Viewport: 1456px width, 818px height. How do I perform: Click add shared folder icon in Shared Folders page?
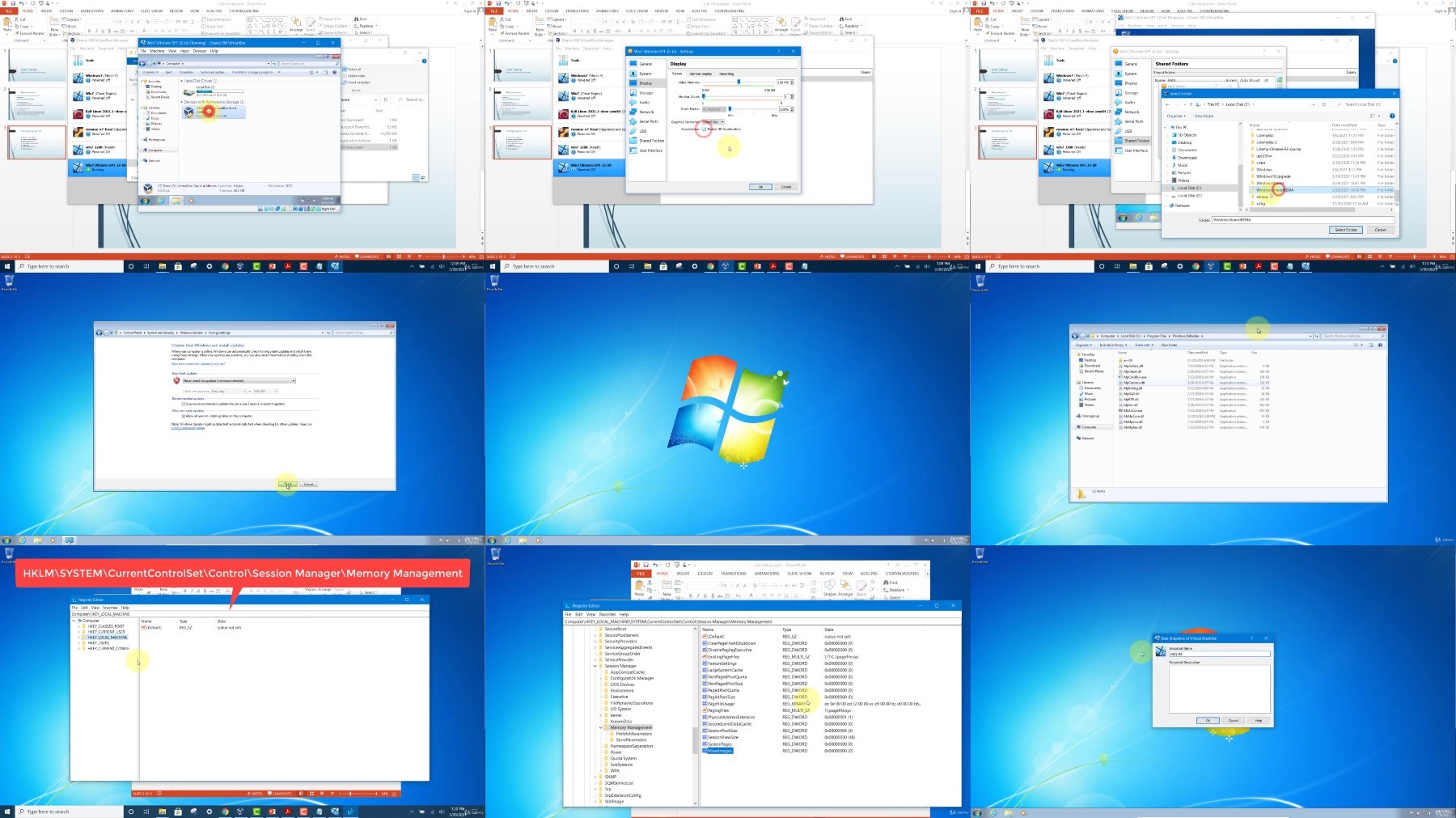pyautogui.click(x=1280, y=79)
